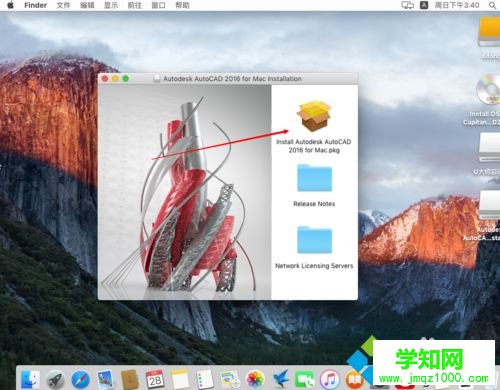Open iTunes from the Dock

(x=330, y=379)
